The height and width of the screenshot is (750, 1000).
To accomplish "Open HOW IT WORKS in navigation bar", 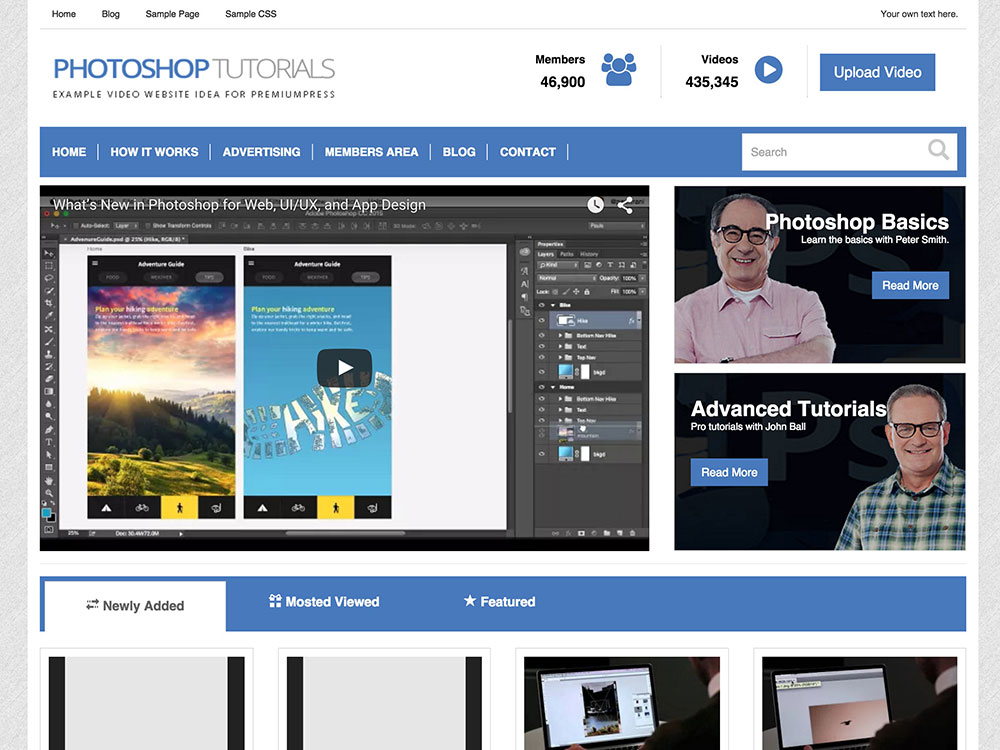I will click(154, 152).
